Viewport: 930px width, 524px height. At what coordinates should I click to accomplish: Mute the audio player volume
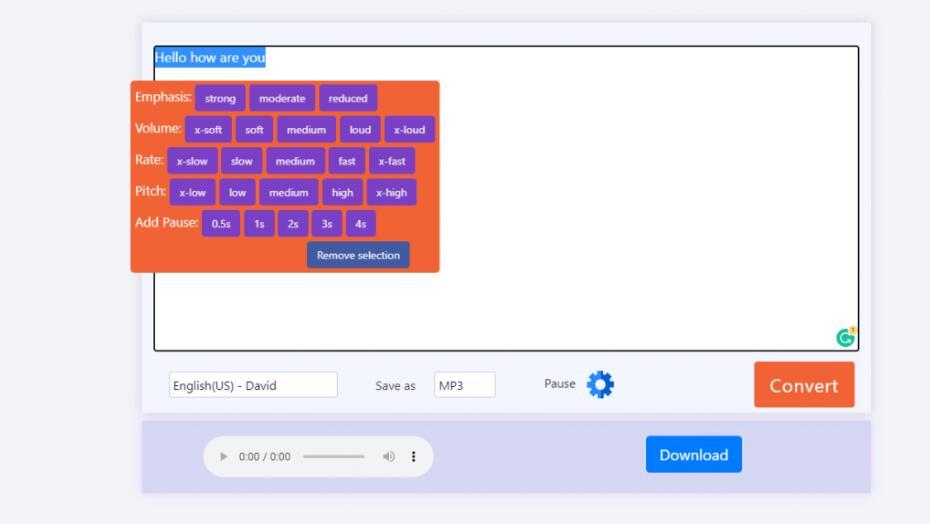[388, 456]
